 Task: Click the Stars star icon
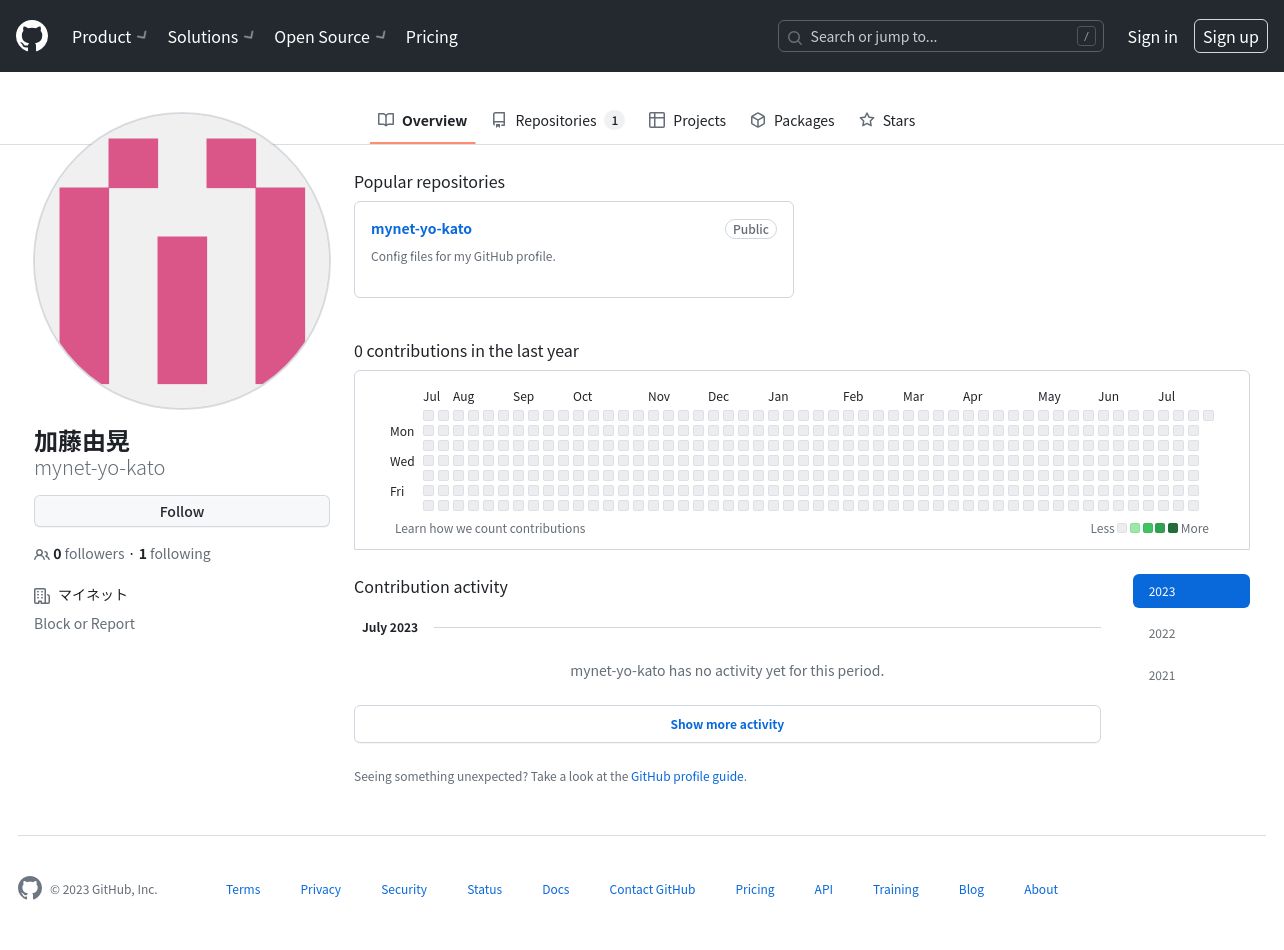(867, 120)
